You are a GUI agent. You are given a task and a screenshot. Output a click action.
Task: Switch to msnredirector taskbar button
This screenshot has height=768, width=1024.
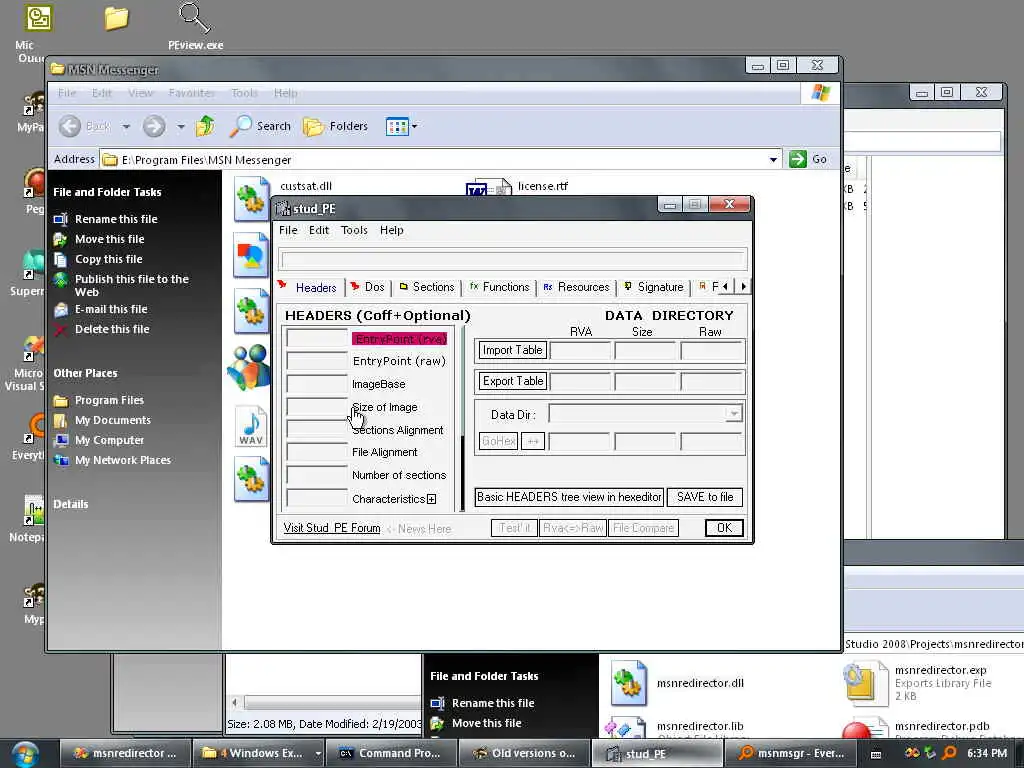(x=125, y=753)
